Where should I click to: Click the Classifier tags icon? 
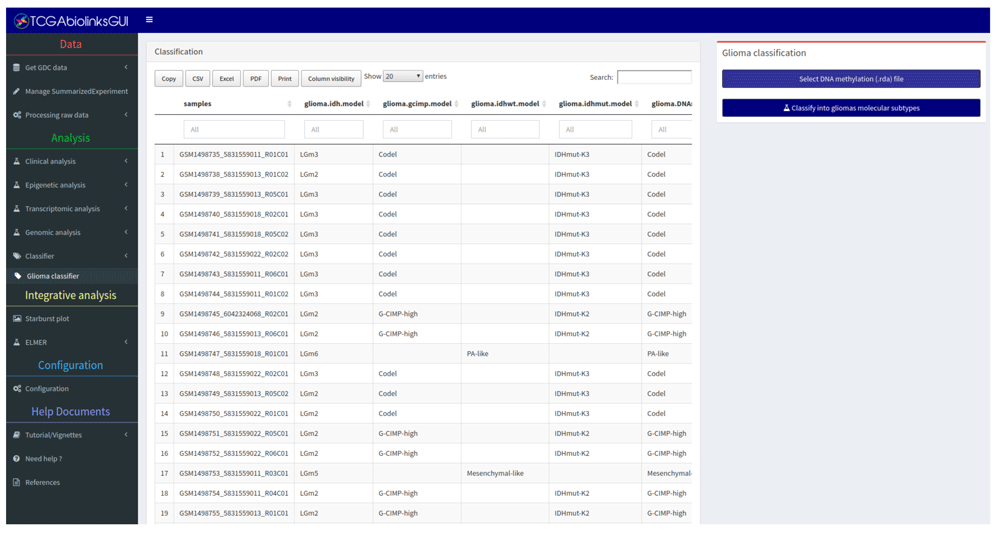click(17, 256)
